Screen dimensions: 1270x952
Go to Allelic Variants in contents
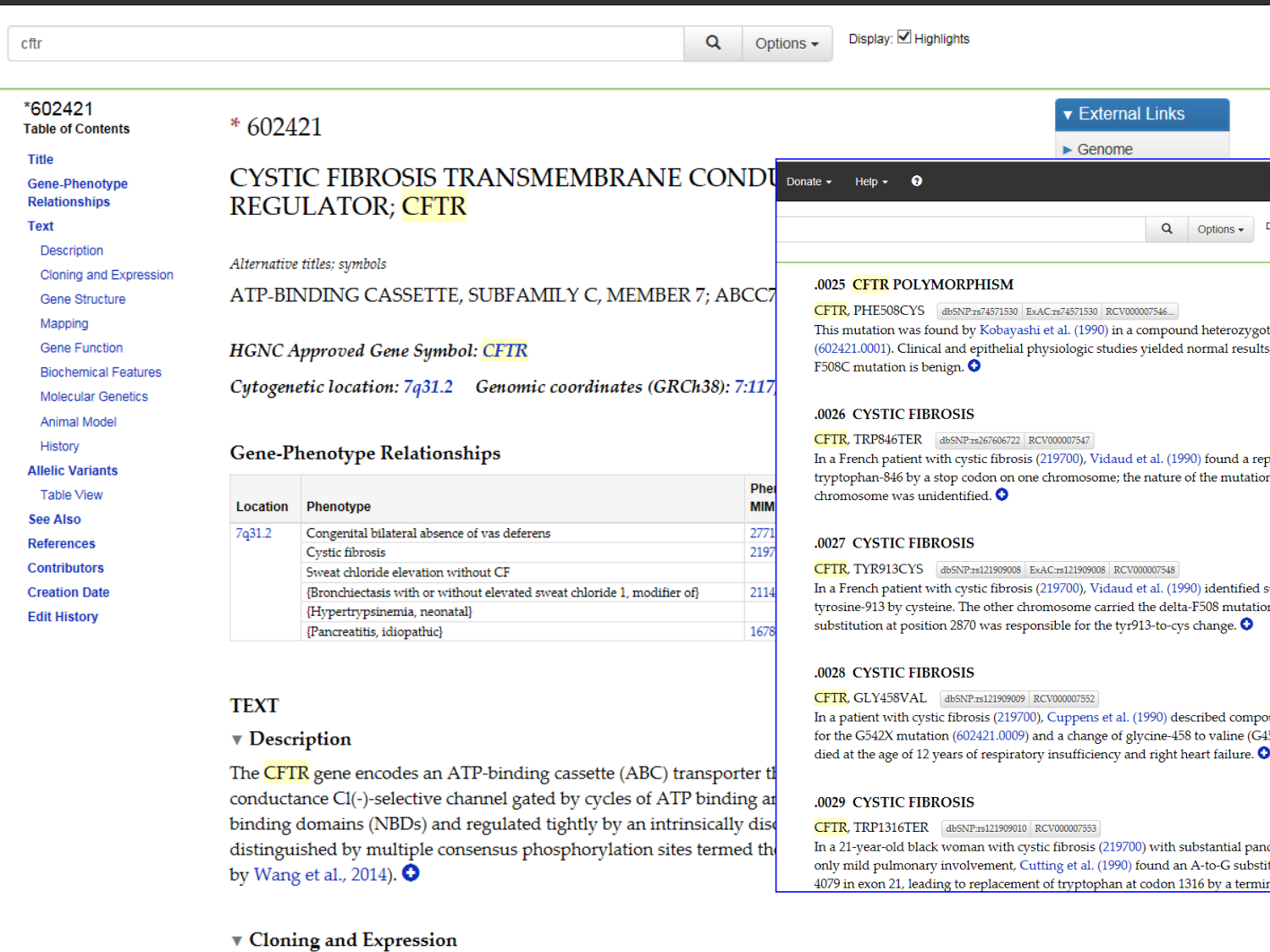73,470
